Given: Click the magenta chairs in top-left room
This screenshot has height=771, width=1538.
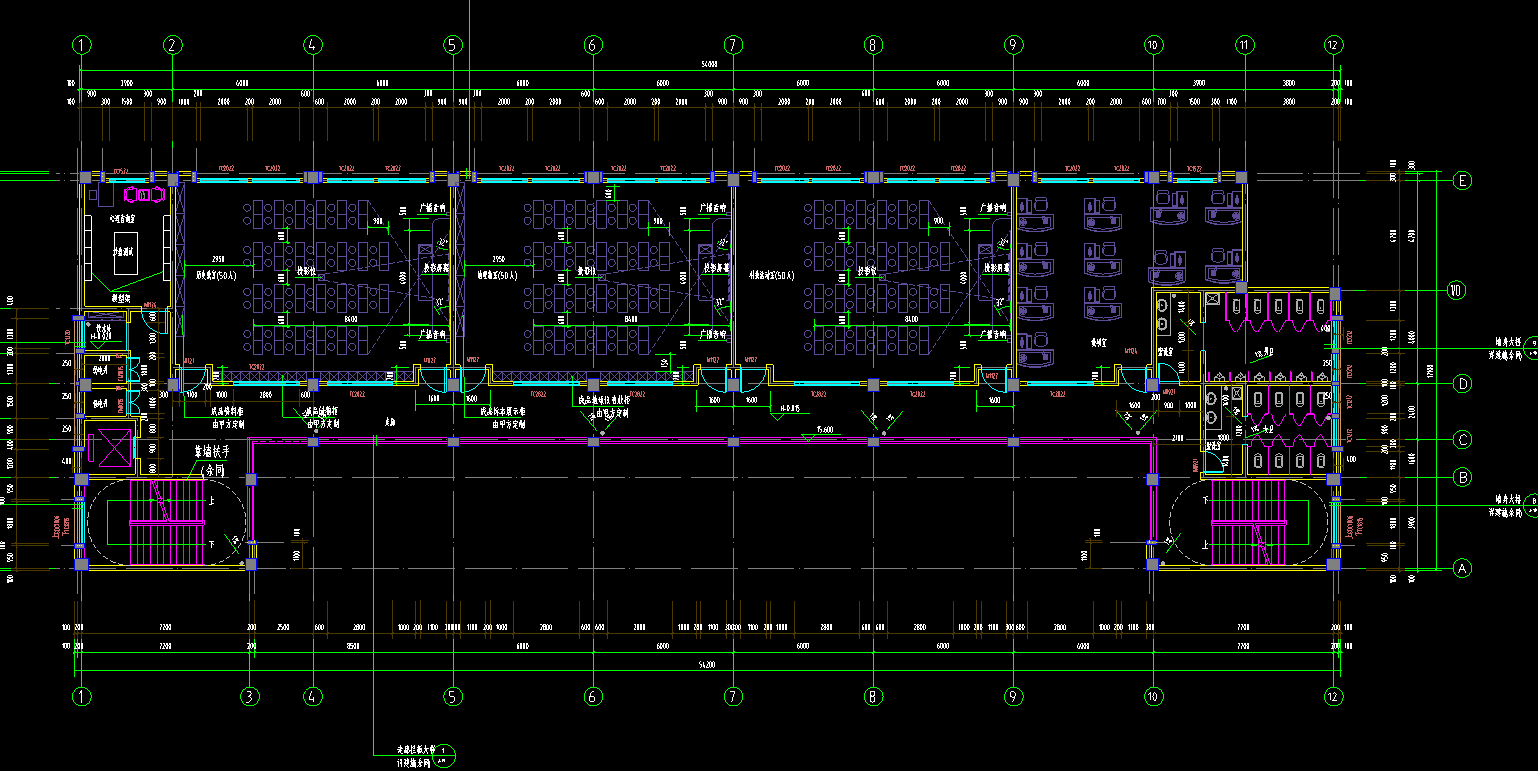Looking at the screenshot, I should [145, 192].
